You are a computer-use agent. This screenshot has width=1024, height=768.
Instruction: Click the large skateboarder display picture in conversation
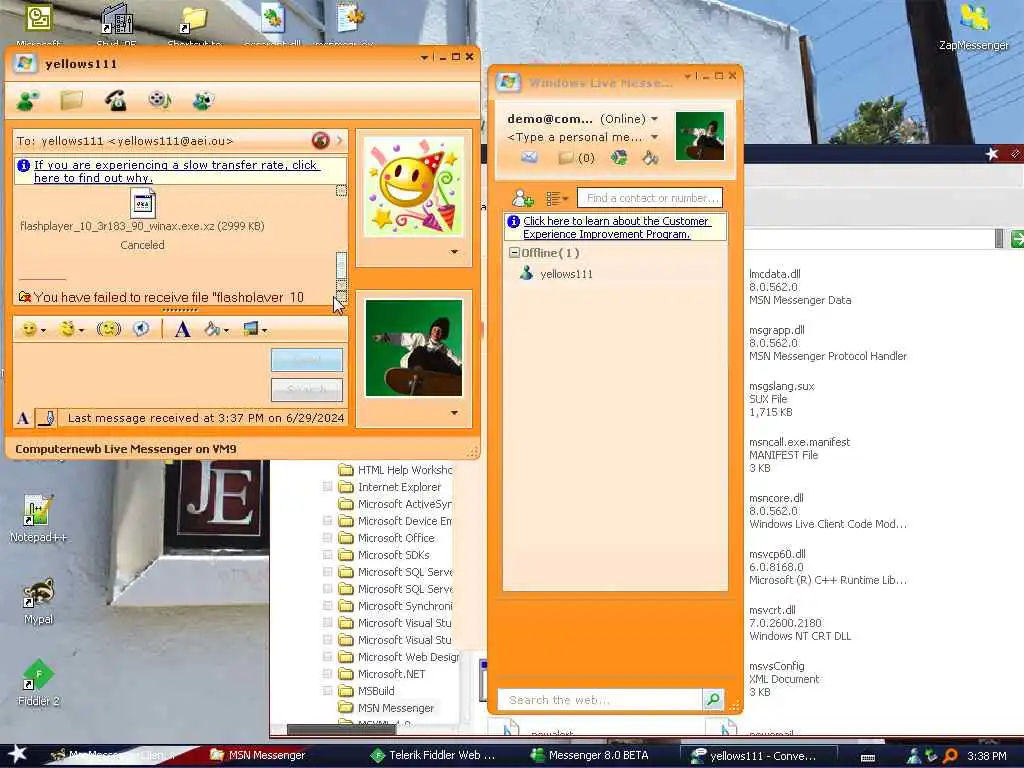413,348
